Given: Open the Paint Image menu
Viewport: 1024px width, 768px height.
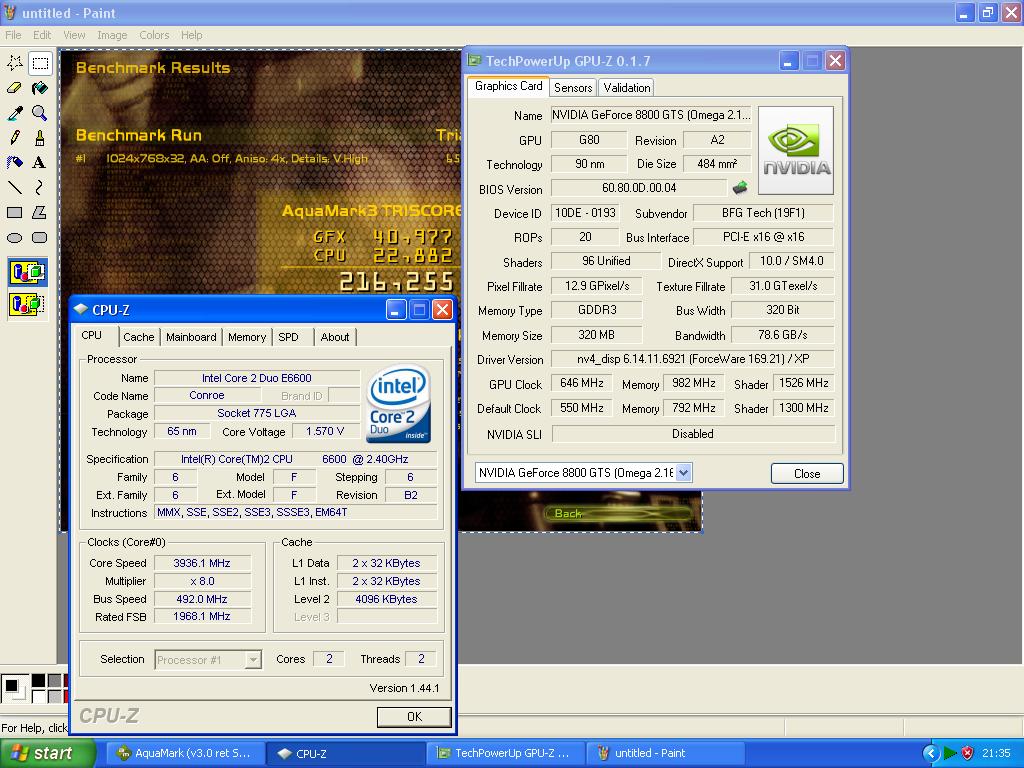Looking at the screenshot, I should point(112,35).
